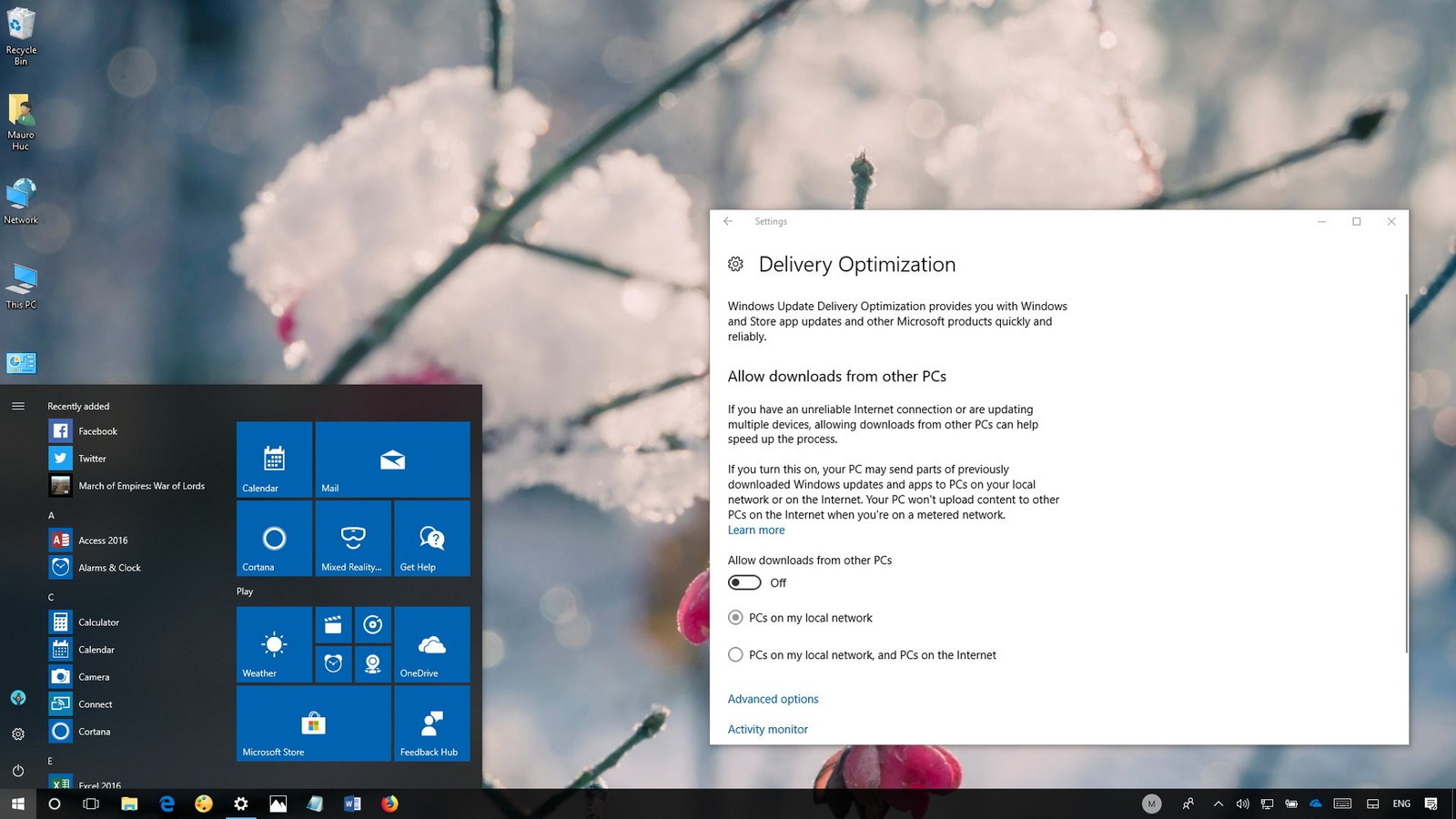1456x819 pixels.
Task: Open the Feedback Hub tile
Action: pyautogui.click(x=431, y=723)
